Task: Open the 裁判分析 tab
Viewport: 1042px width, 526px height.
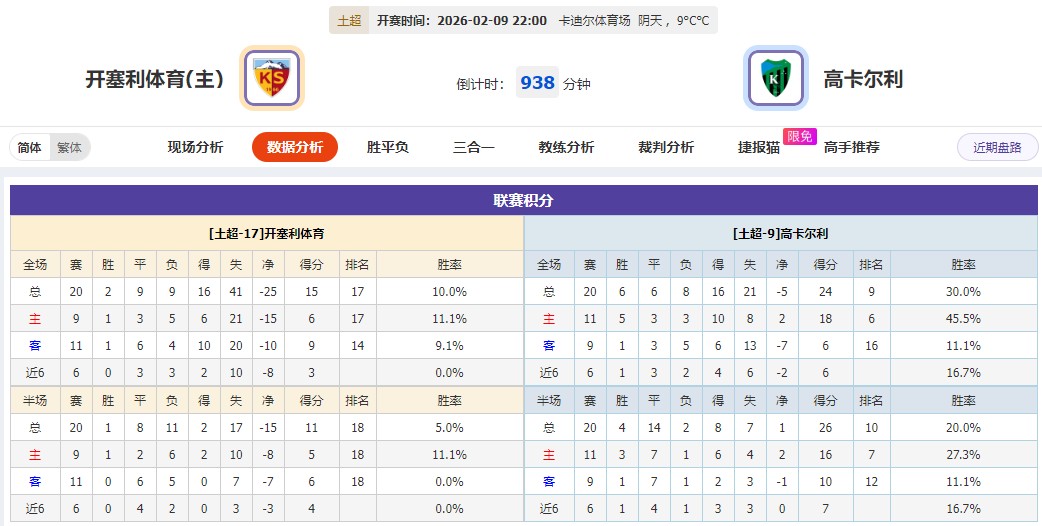Action: (666, 147)
